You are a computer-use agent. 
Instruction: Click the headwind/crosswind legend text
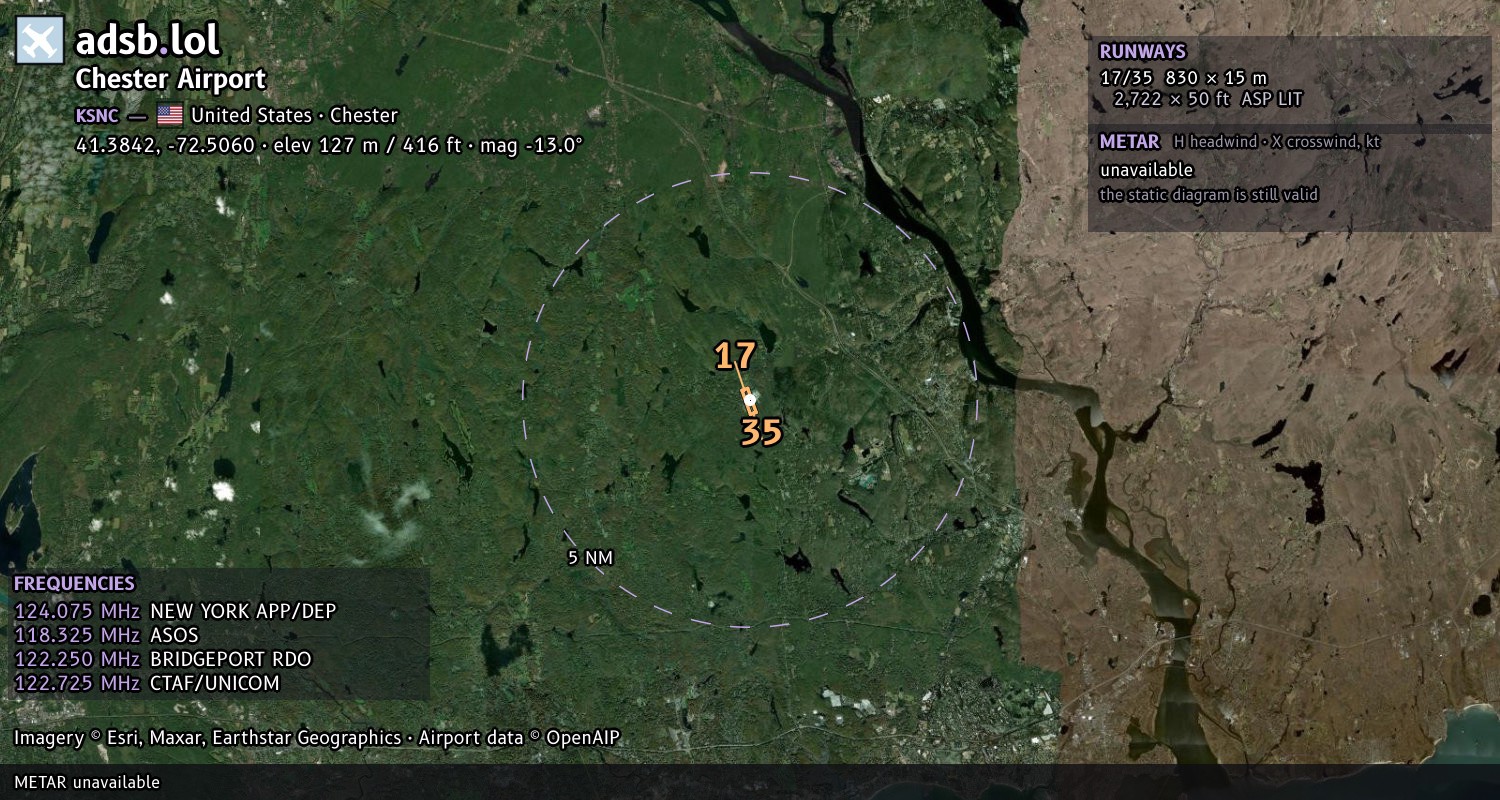(1277, 142)
